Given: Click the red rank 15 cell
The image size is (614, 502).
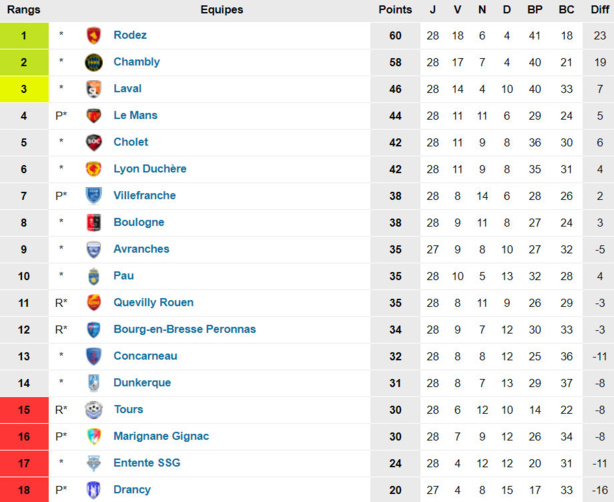Looking at the screenshot, I should pos(24,410).
